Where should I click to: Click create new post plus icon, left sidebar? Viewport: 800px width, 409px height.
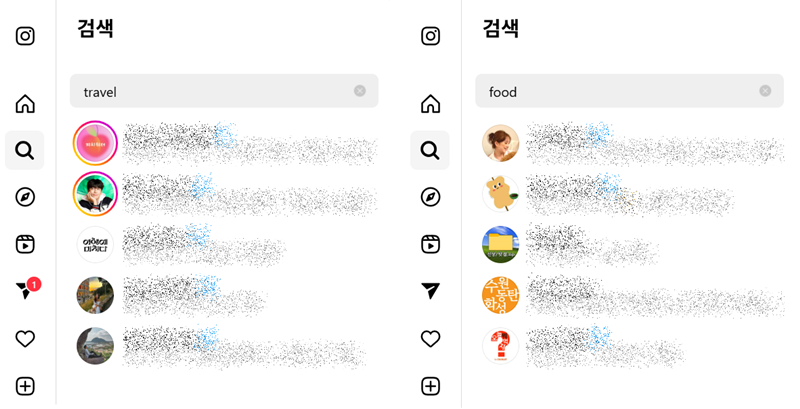click(25, 386)
